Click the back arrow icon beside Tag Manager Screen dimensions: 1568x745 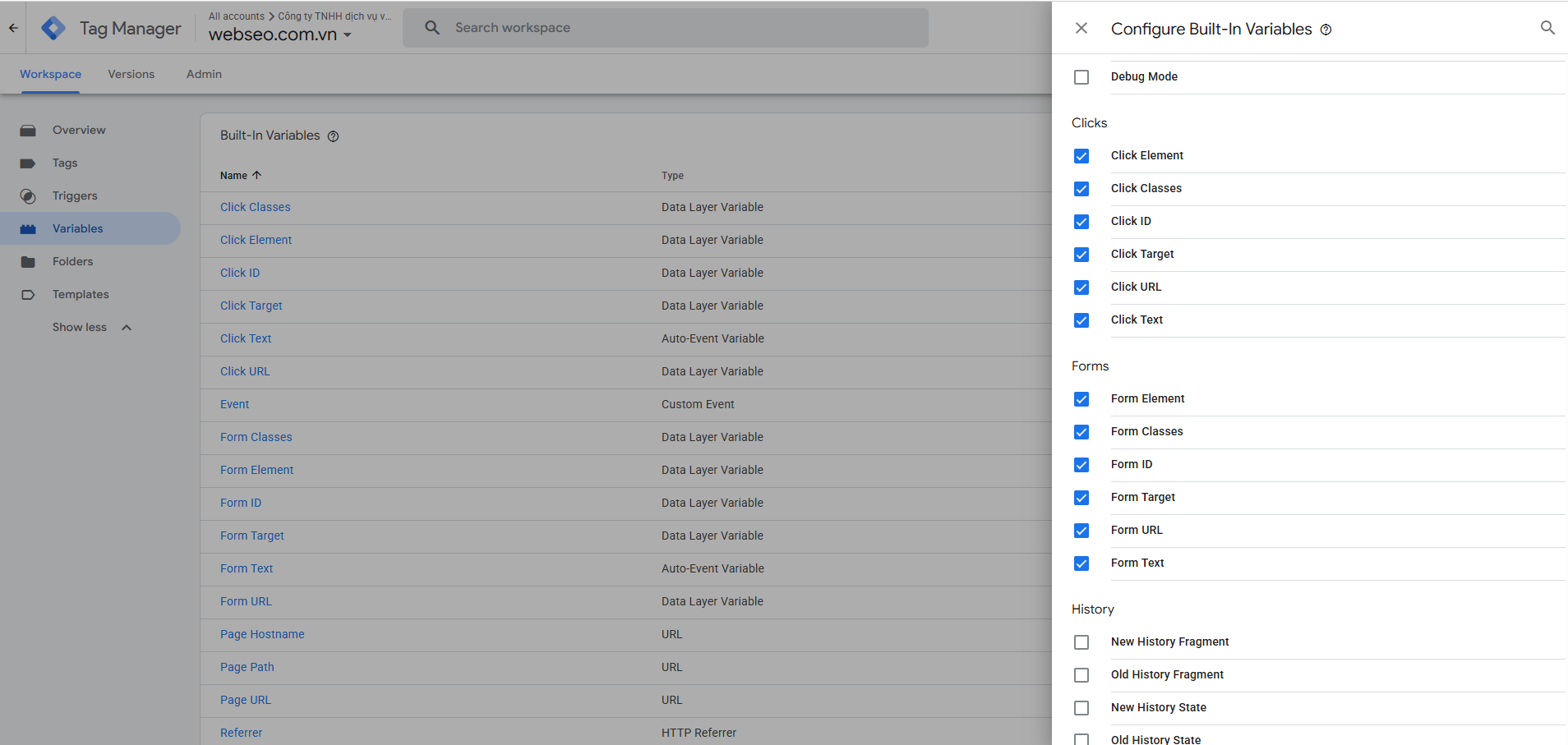point(13,28)
